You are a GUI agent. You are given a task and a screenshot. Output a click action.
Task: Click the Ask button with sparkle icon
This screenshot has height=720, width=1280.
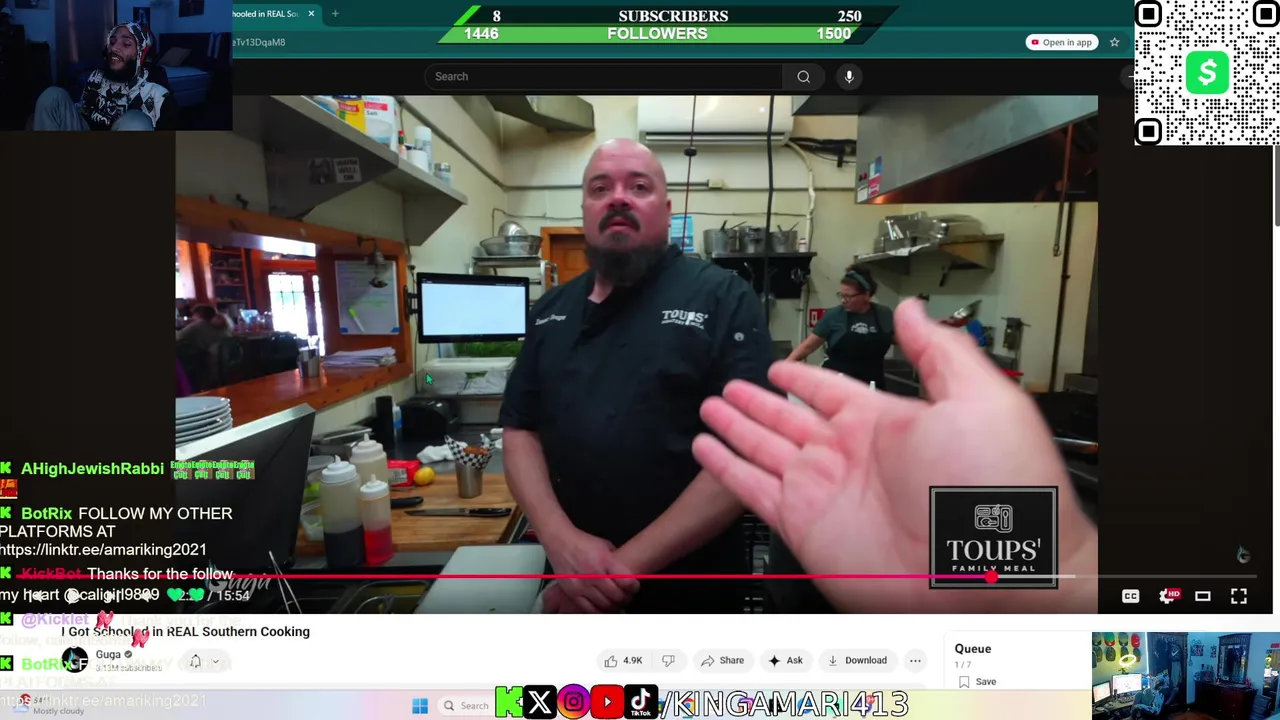pyautogui.click(x=785, y=660)
